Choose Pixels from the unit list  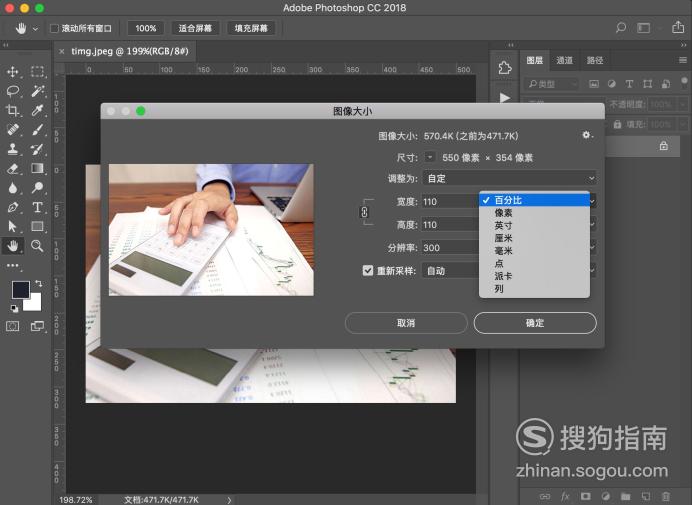pos(534,213)
